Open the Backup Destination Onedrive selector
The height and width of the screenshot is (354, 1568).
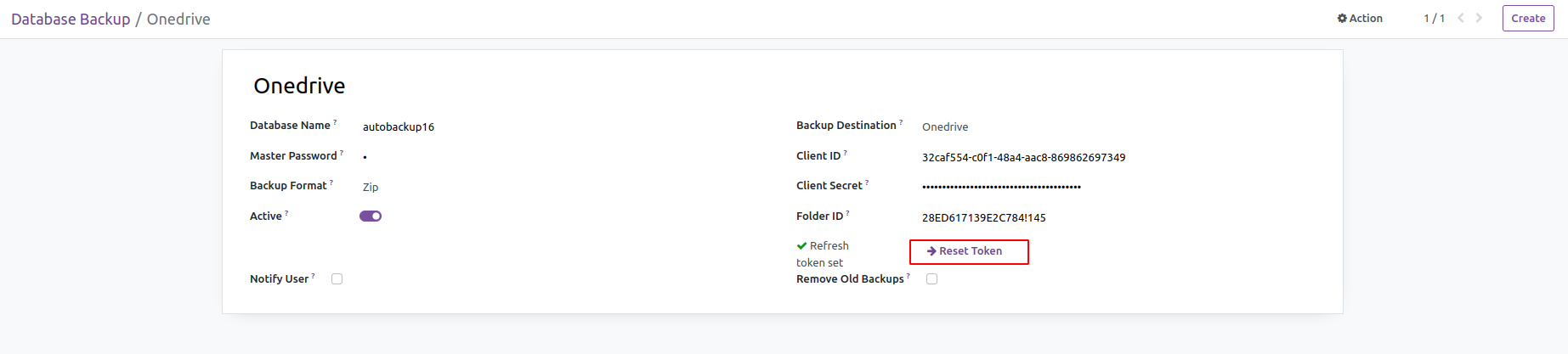pyautogui.click(x=945, y=127)
